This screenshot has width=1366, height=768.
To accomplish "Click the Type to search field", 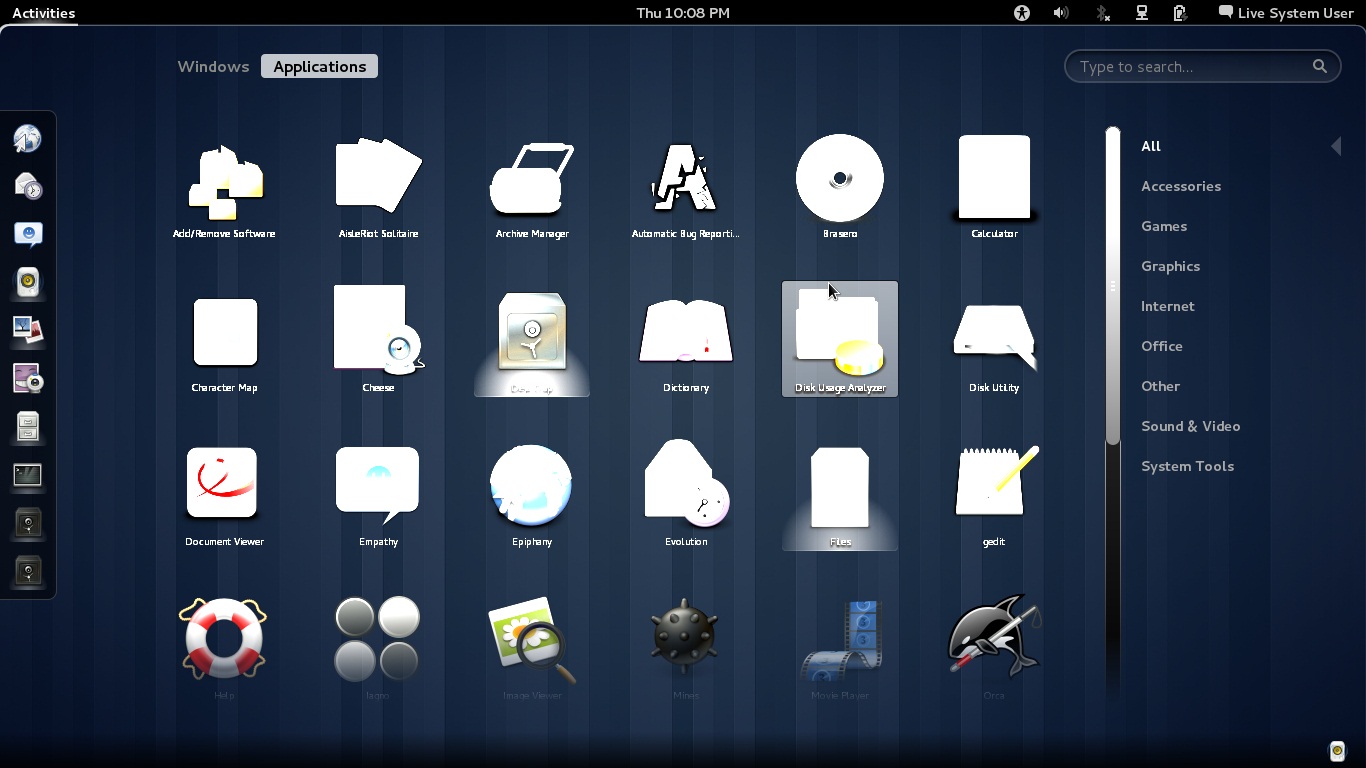I will tap(1192, 67).
